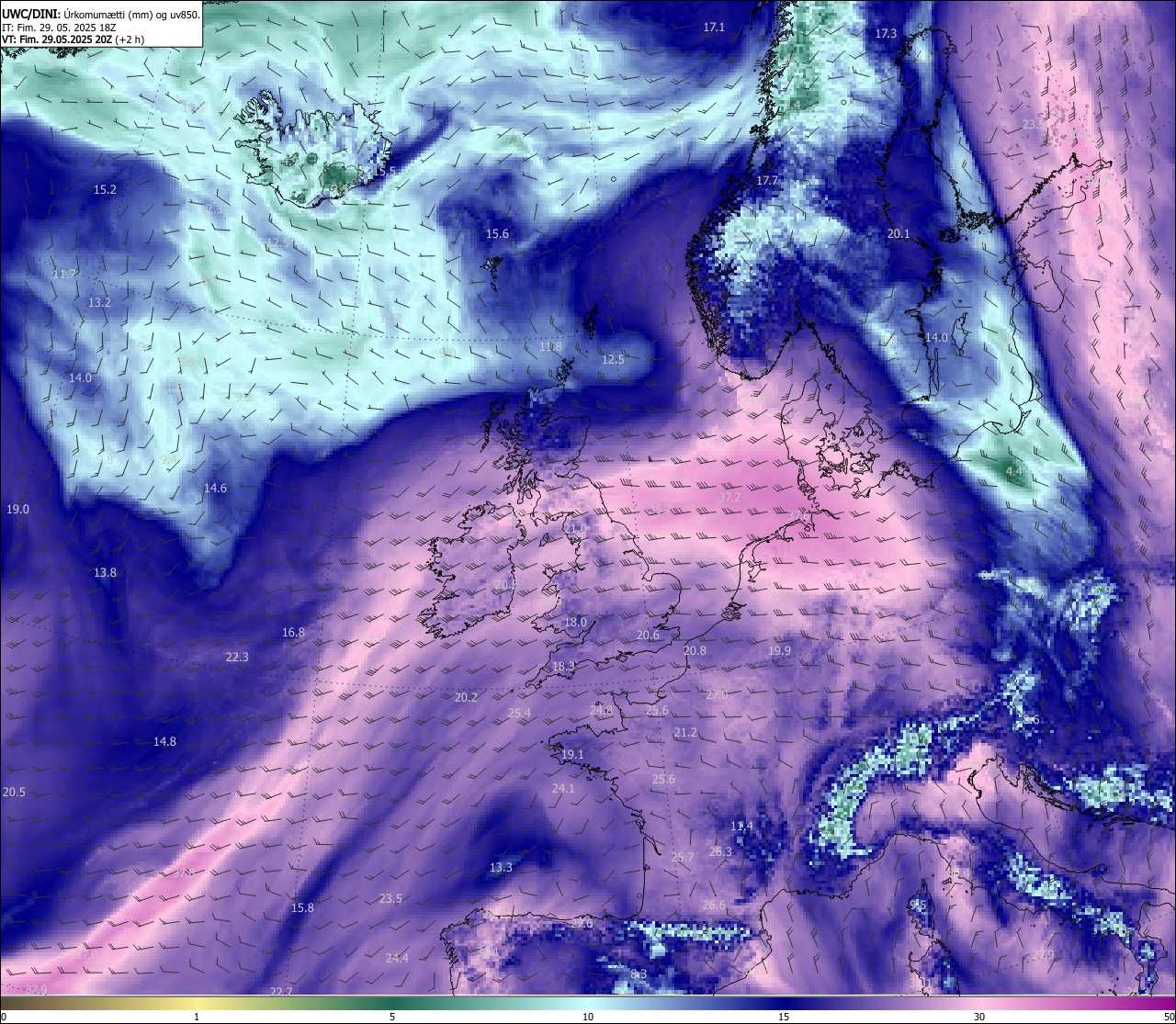Select the 23.5 value label
1176x1024 pixels.
pos(390,899)
